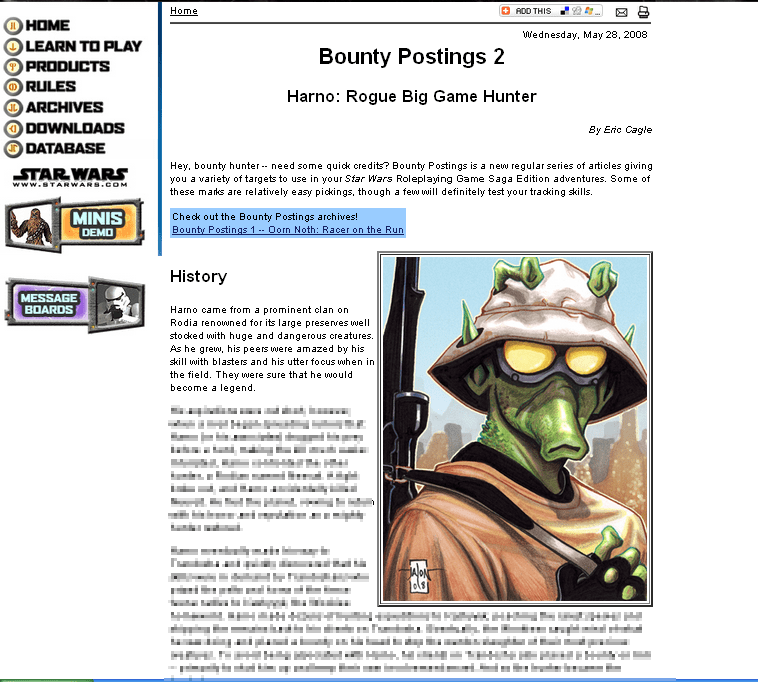Print the page via printer icon
Image resolution: width=758 pixels, height=682 pixels.
click(x=643, y=12)
